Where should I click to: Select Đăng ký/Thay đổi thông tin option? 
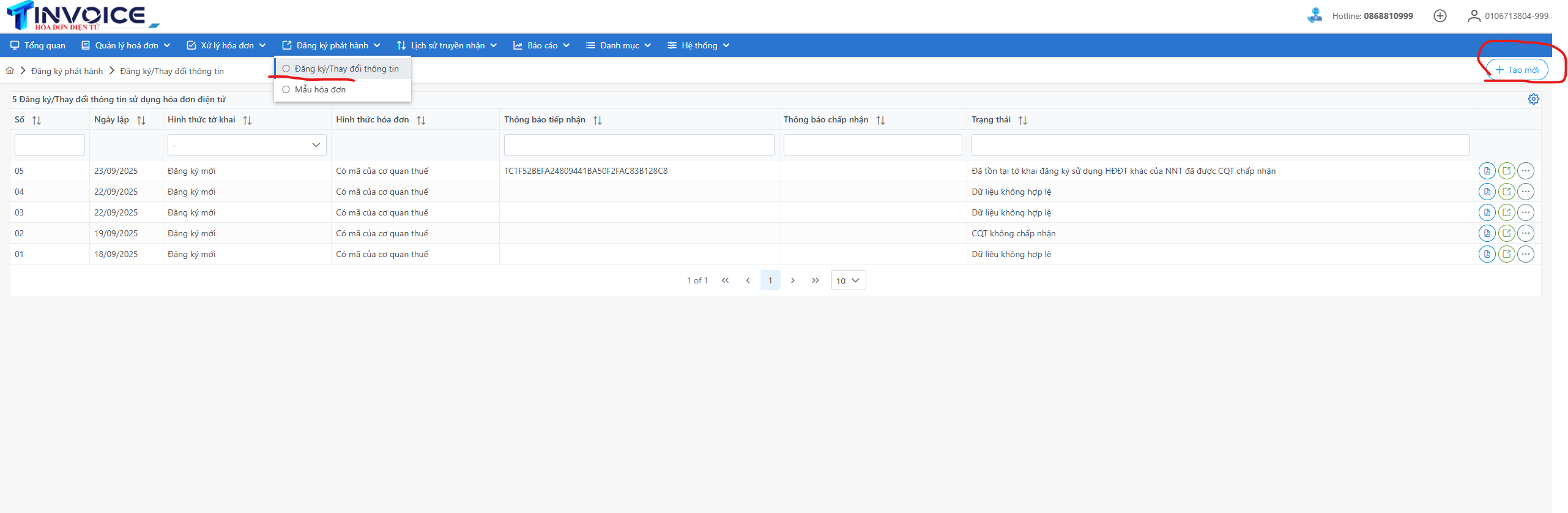[343, 69]
